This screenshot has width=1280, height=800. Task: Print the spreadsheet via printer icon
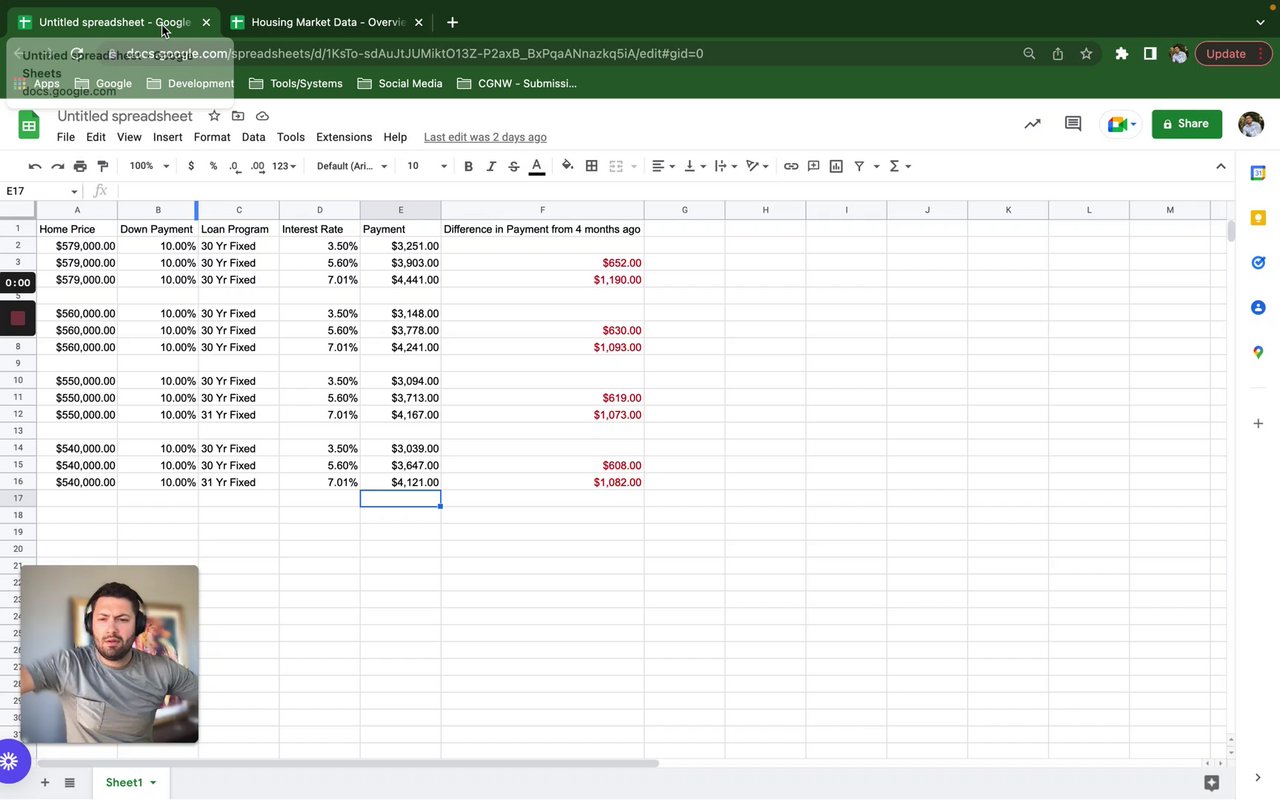(x=80, y=166)
